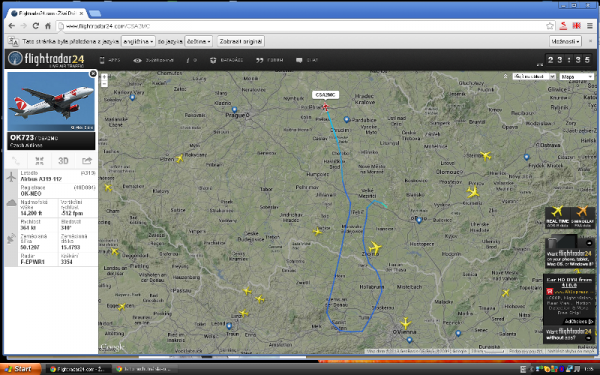The image size is (600, 375).
Task: Click the Real Time yellow plane legend
Action: (x=557, y=217)
